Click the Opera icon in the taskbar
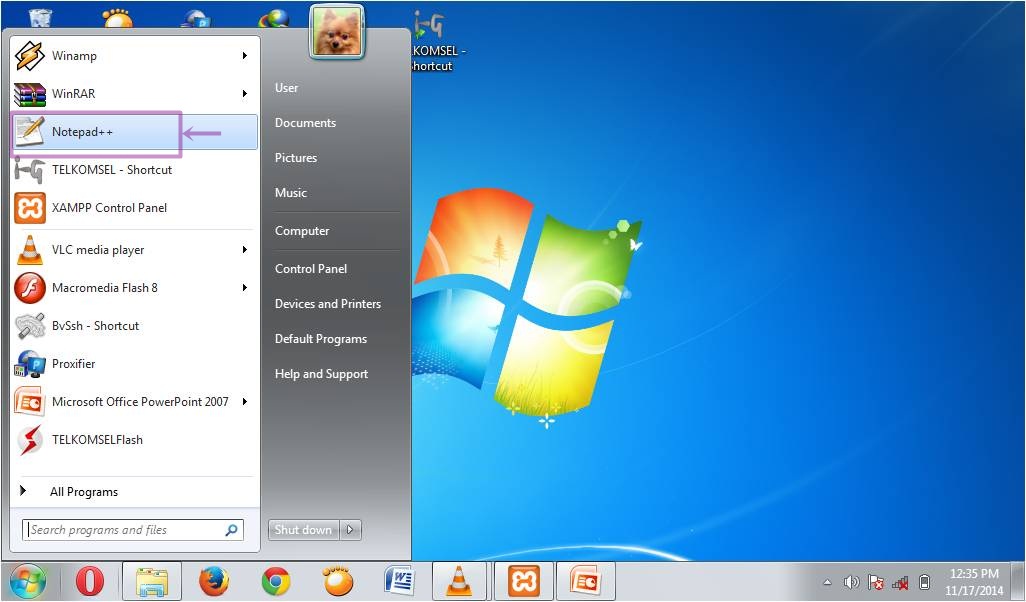Image resolution: width=1026 pixels, height=602 pixels. [90, 580]
